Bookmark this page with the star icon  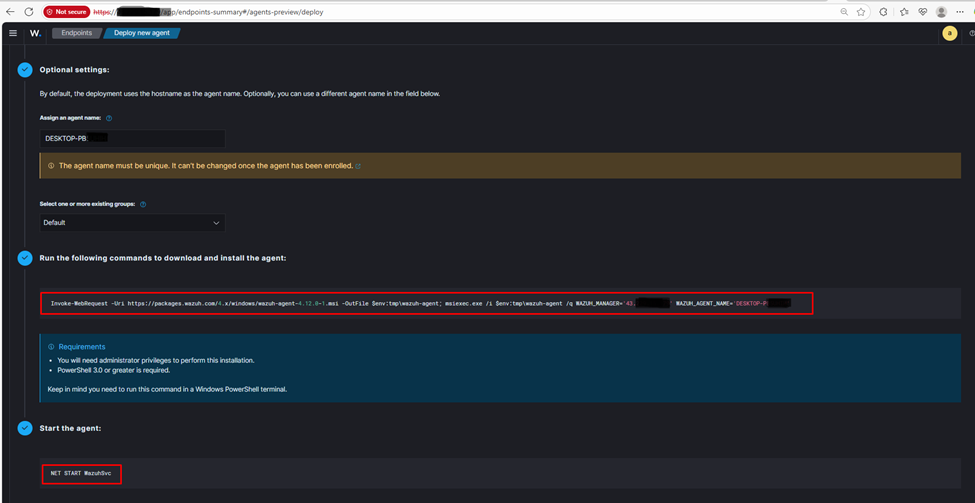coord(861,12)
